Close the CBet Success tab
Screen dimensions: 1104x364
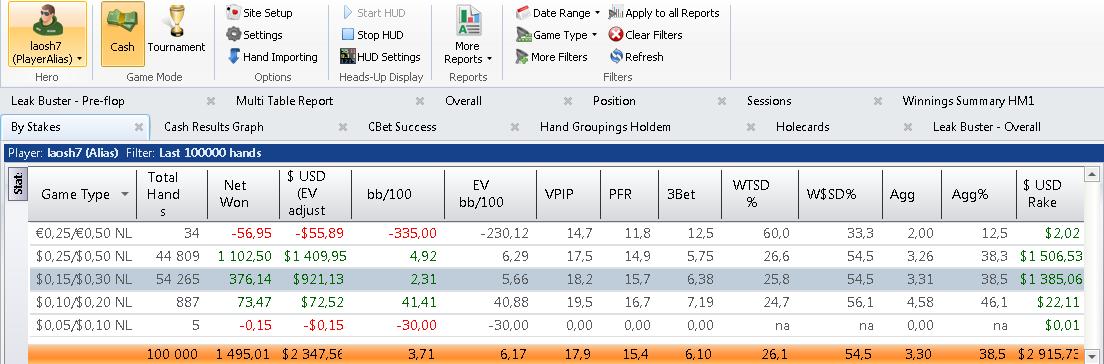pos(515,127)
